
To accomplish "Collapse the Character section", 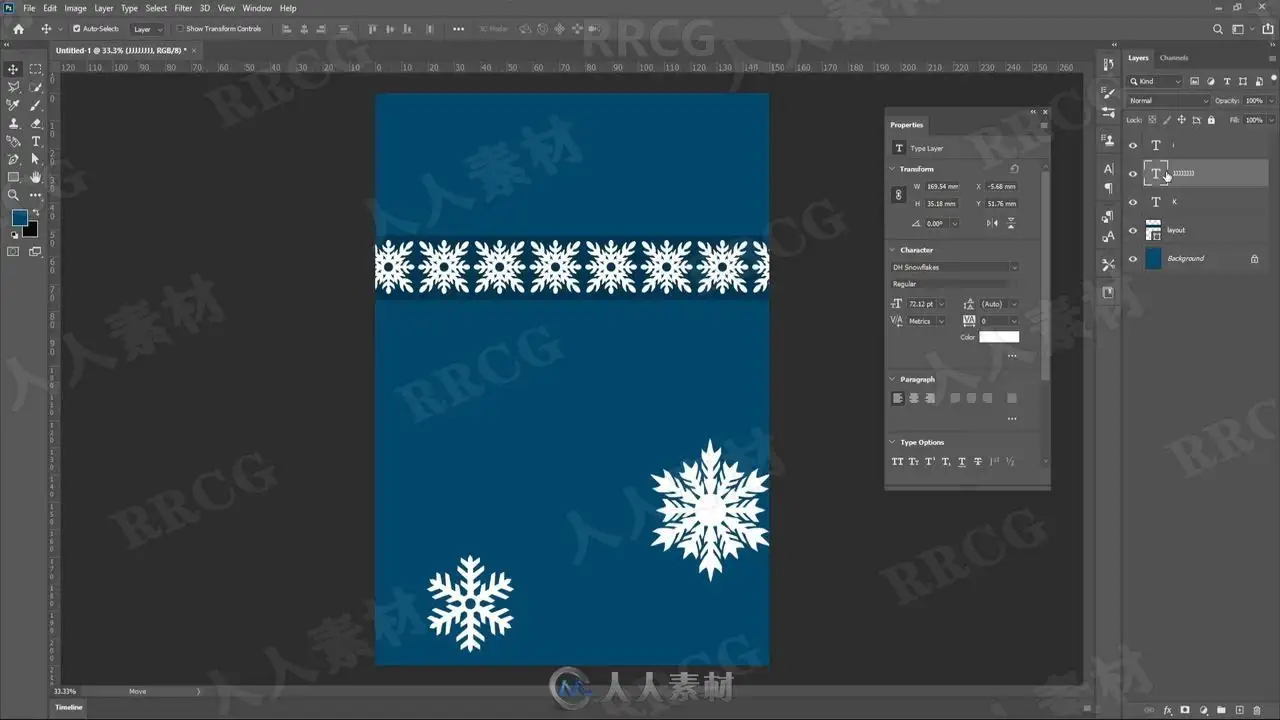I will 893,250.
